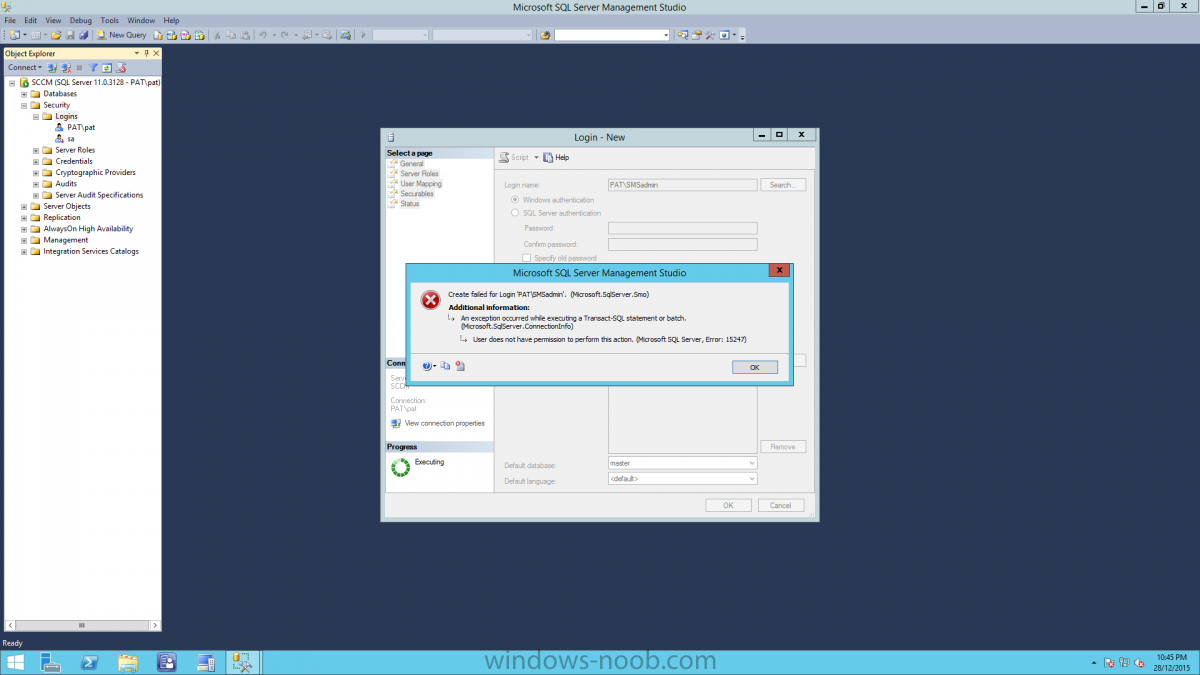The width and height of the screenshot is (1200, 675).
Task: Select the Server Roles page in Login dialog
Action: tap(419, 173)
